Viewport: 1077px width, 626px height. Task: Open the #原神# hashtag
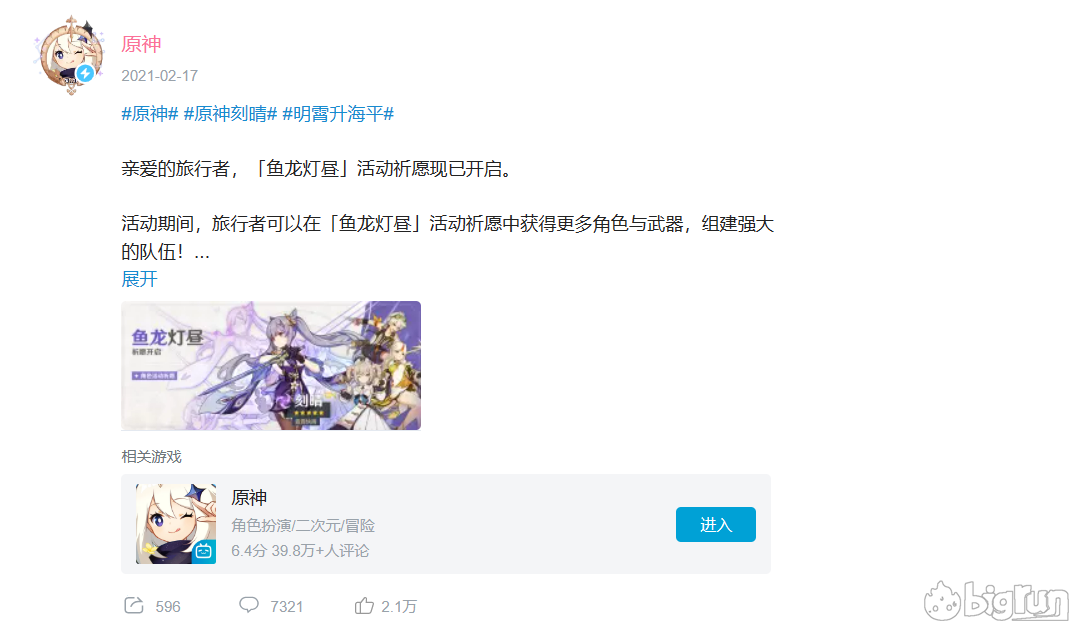[150, 113]
